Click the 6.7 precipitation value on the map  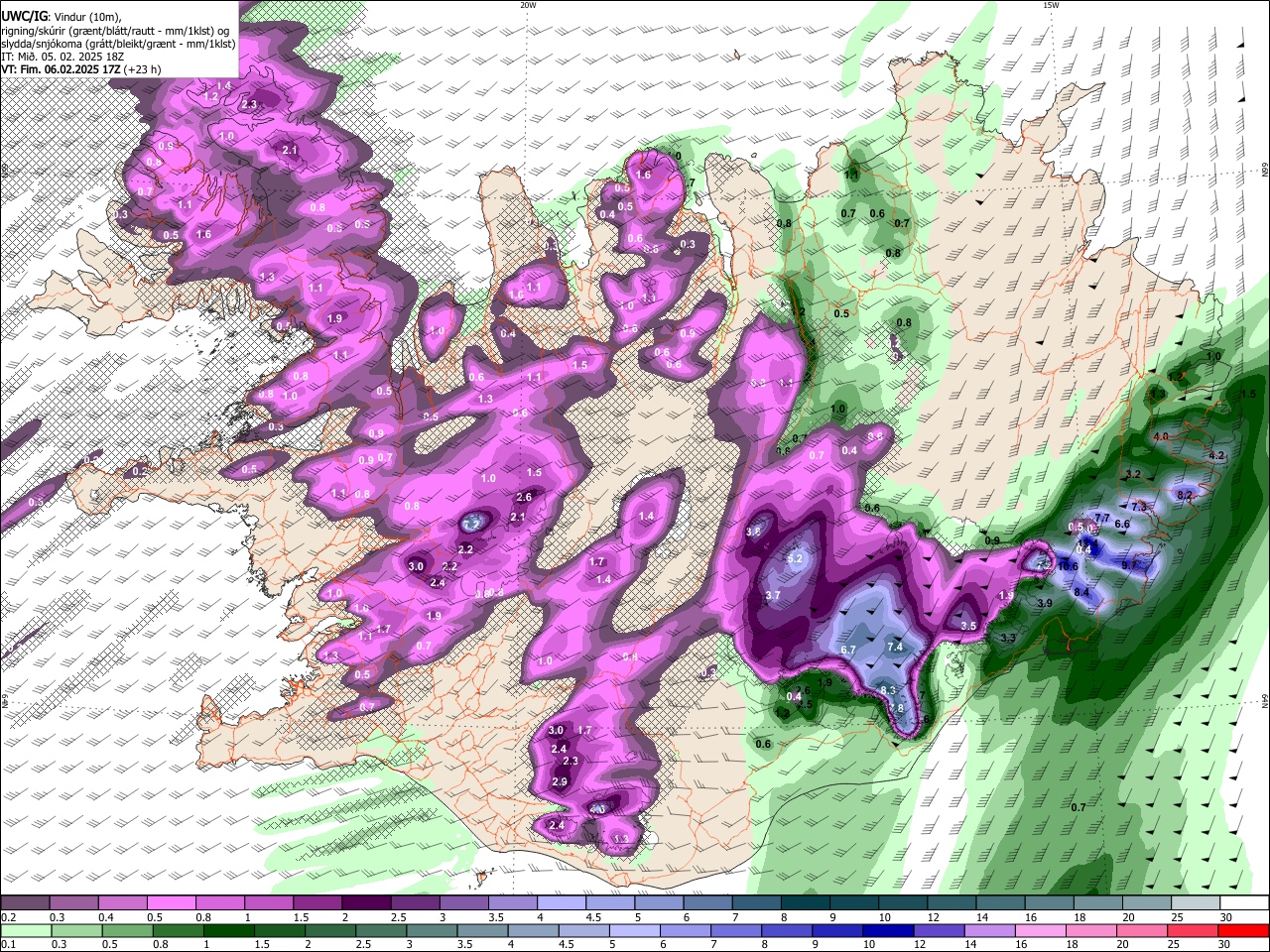(x=848, y=650)
